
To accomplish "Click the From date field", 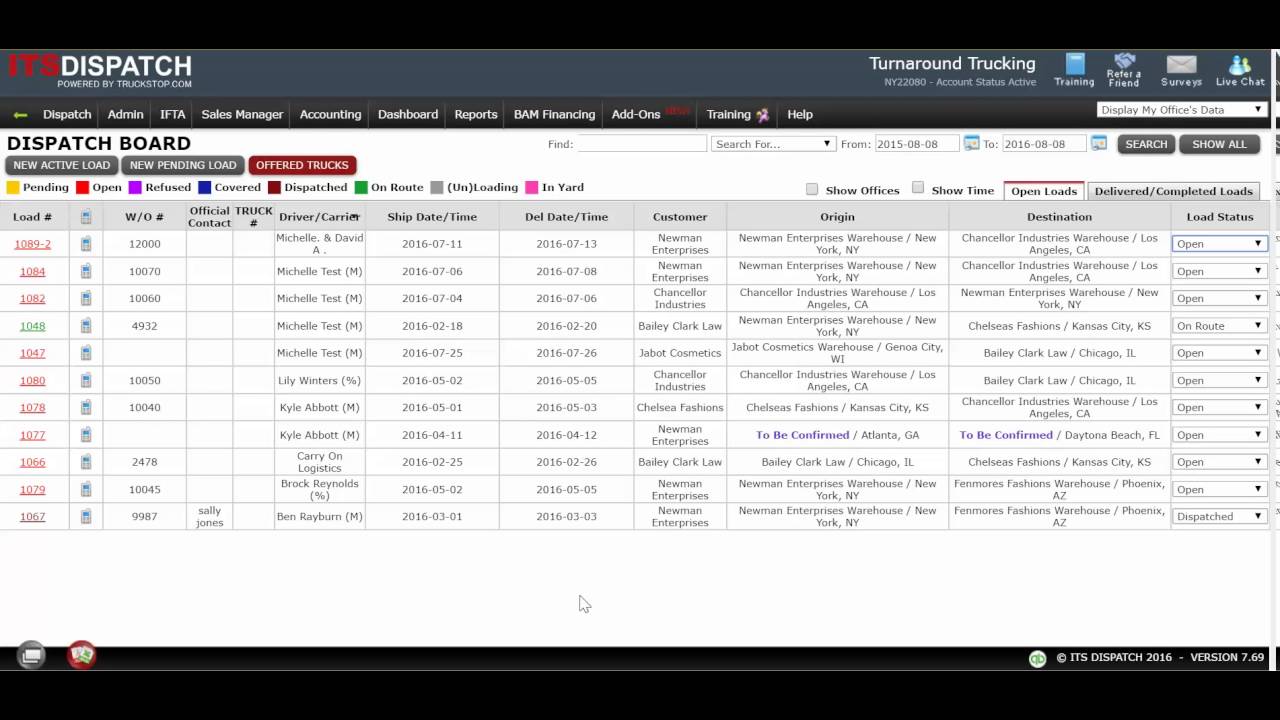I will (x=917, y=144).
